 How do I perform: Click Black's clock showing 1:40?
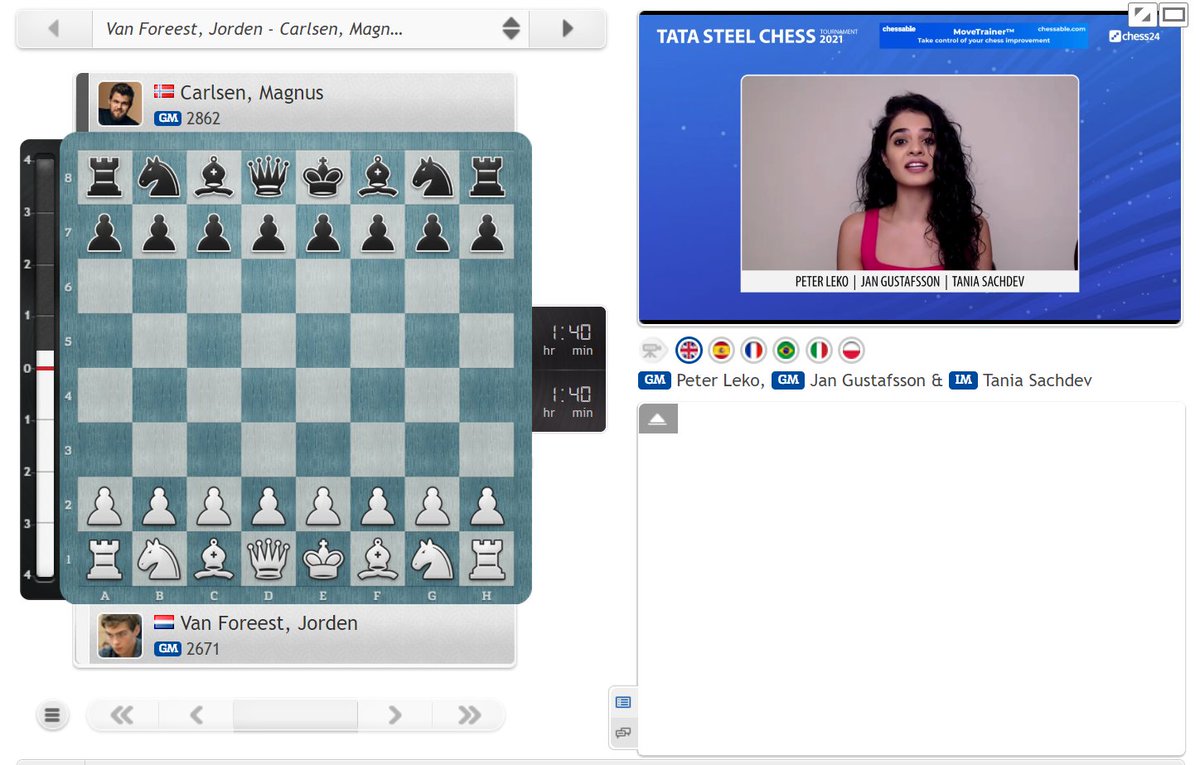click(568, 338)
